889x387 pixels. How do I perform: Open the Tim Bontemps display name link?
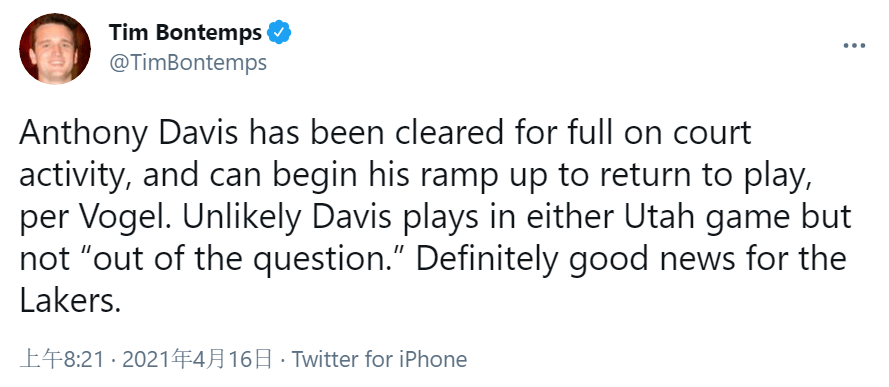[x=185, y=33]
